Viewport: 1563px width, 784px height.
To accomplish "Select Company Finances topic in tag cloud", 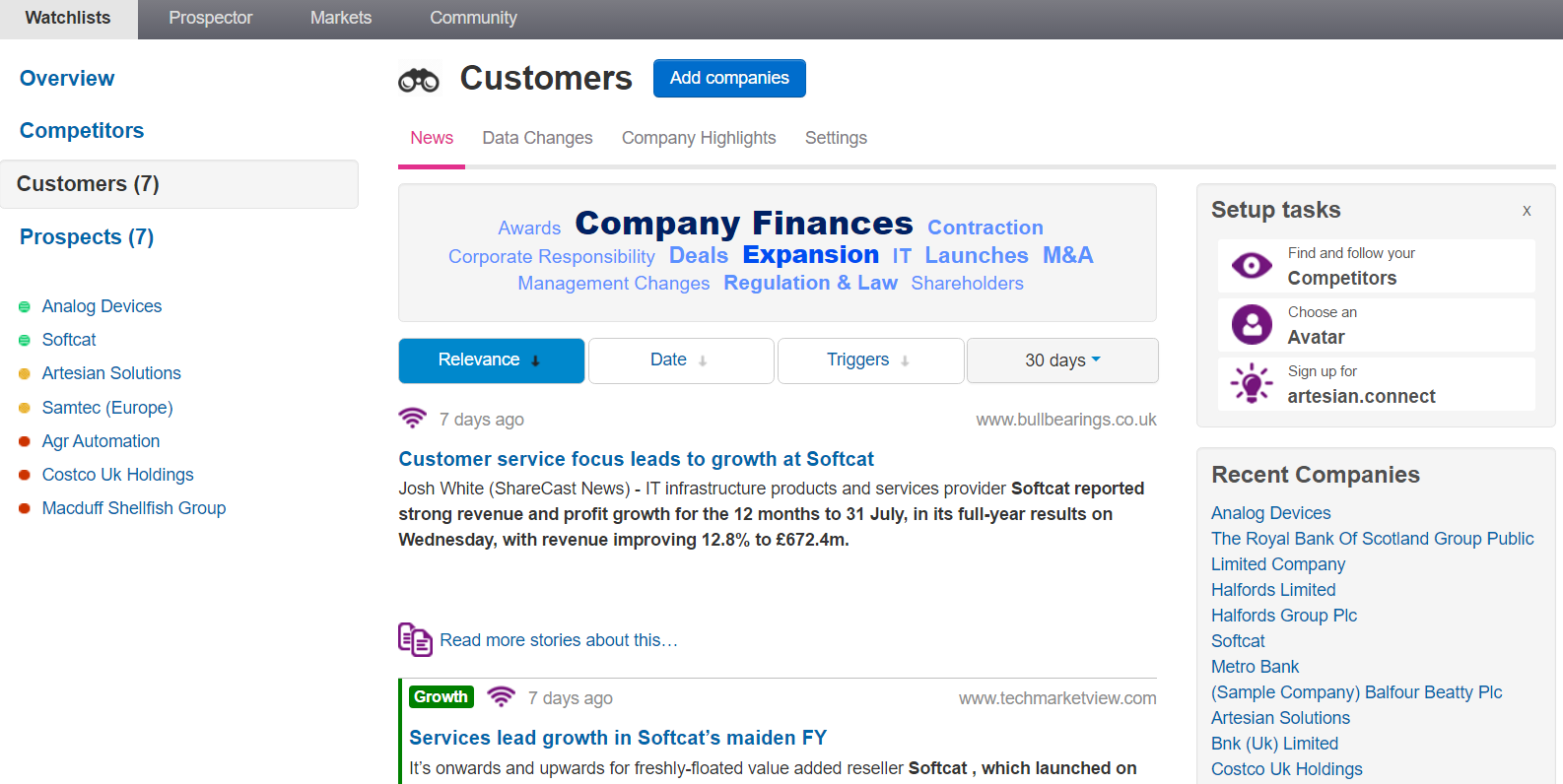I will pos(744,224).
